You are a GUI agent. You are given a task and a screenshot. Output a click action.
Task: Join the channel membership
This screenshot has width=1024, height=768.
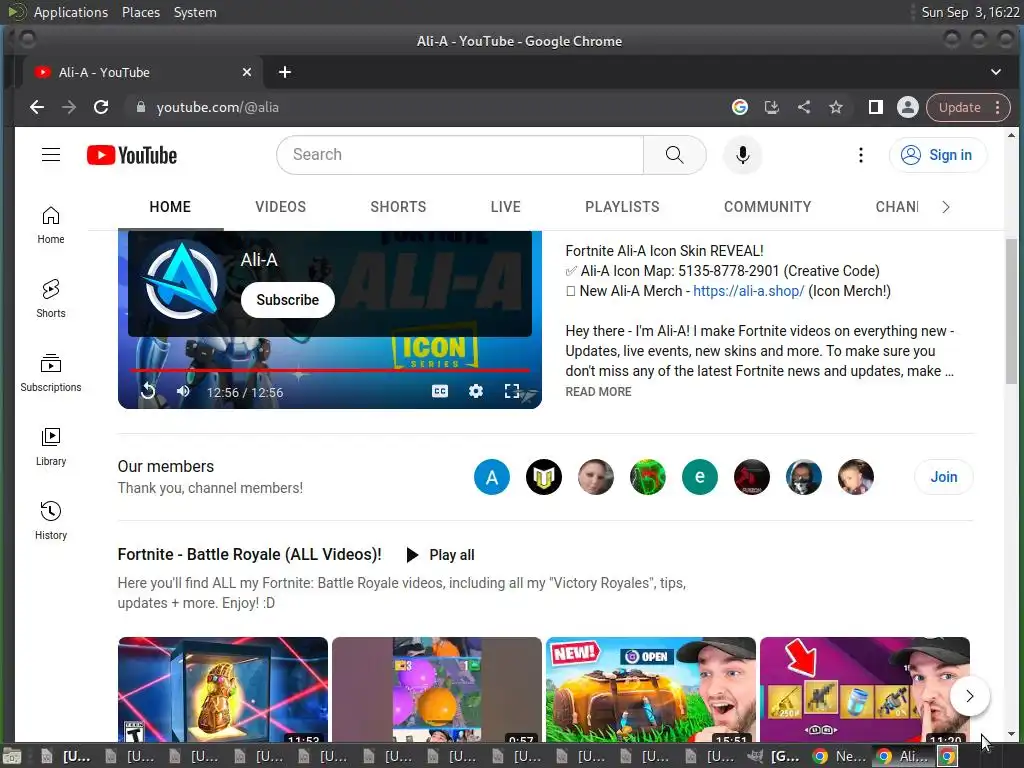pyautogui.click(x=944, y=477)
